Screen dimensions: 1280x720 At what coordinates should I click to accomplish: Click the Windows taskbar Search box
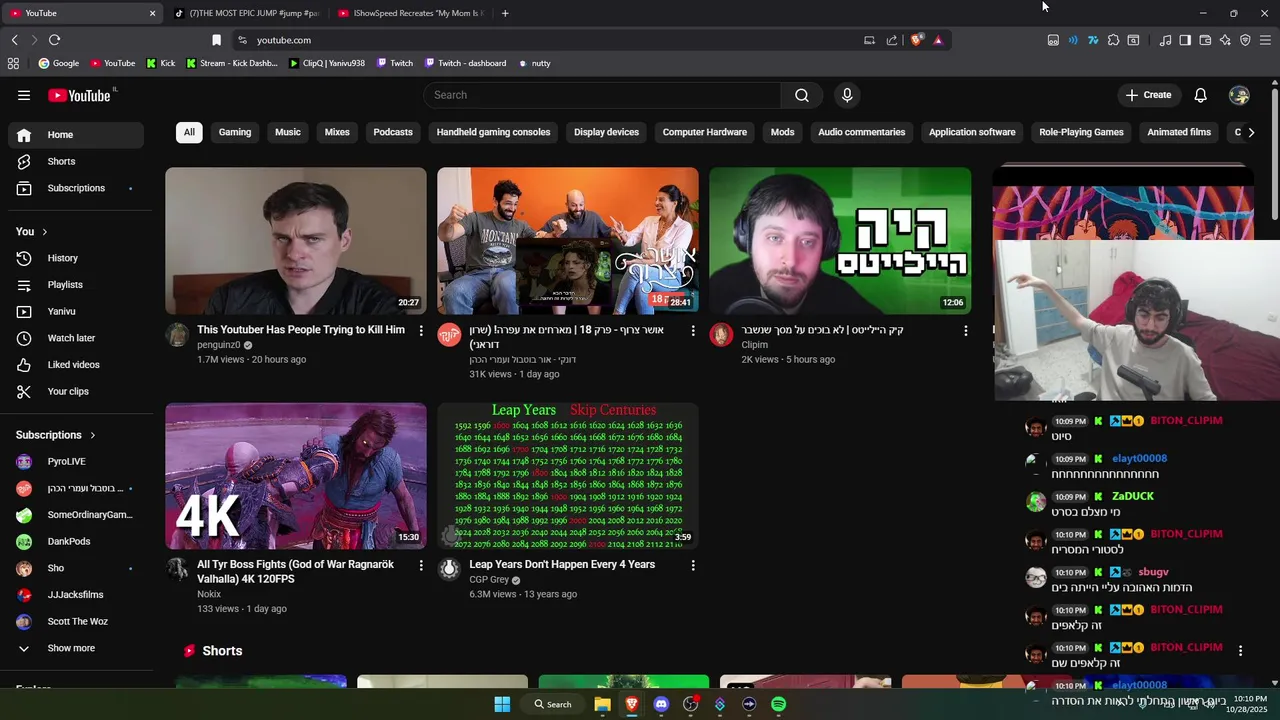(x=553, y=704)
